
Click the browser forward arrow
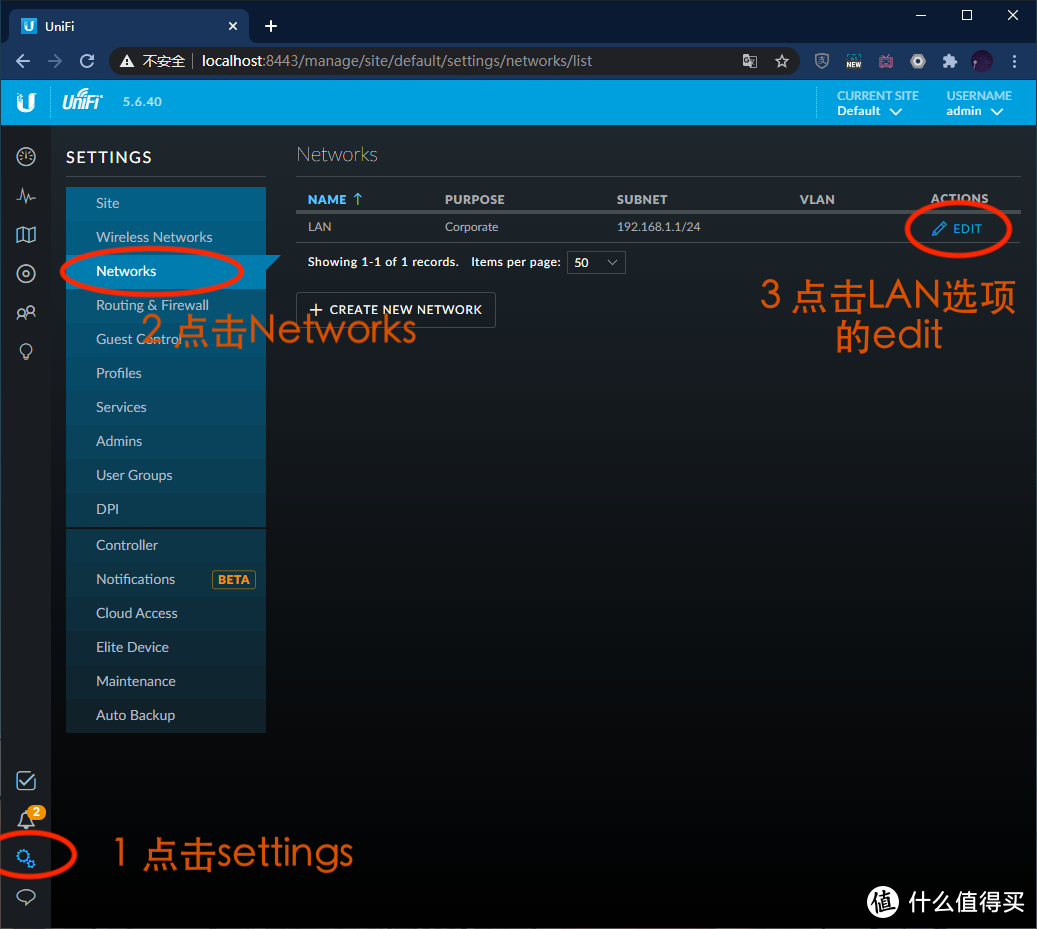point(55,61)
